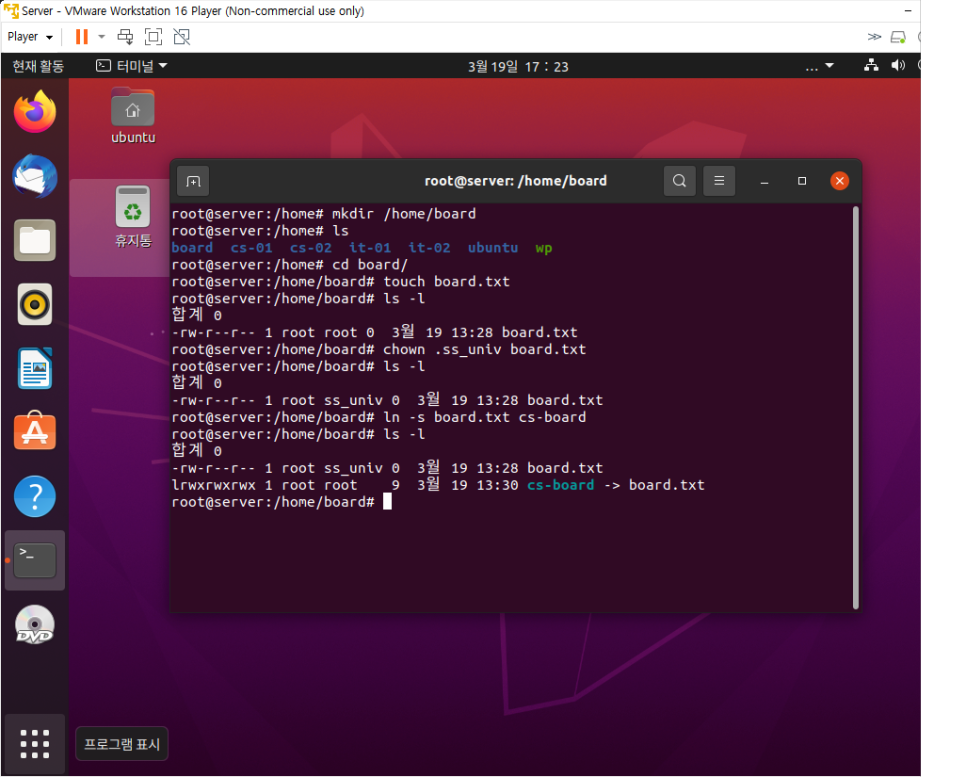Viewport: 966px width, 777px height.
Task: Open the clock showing 3월 19일 17:23
Action: click(x=518, y=67)
